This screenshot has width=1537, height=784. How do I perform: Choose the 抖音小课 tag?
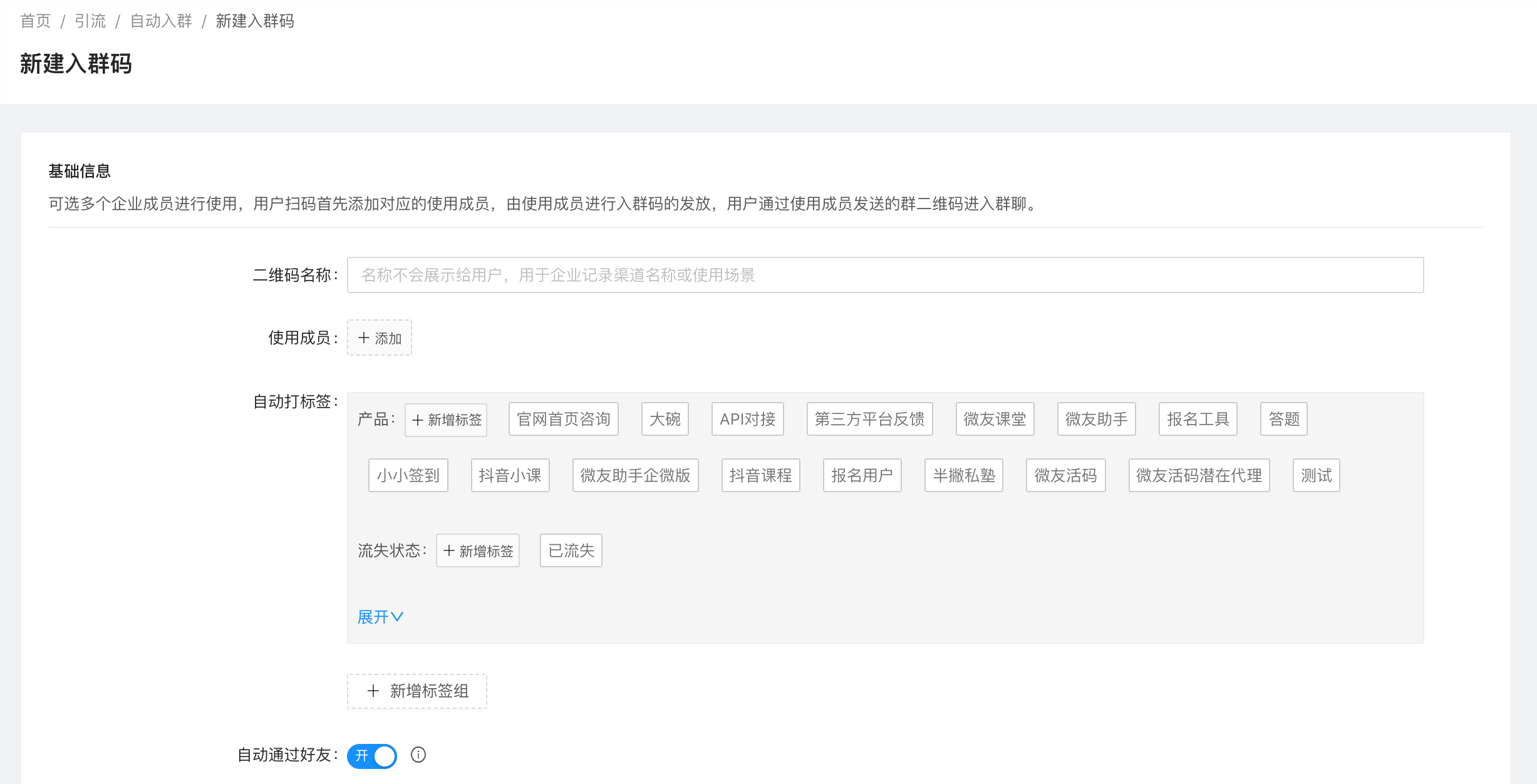510,475
